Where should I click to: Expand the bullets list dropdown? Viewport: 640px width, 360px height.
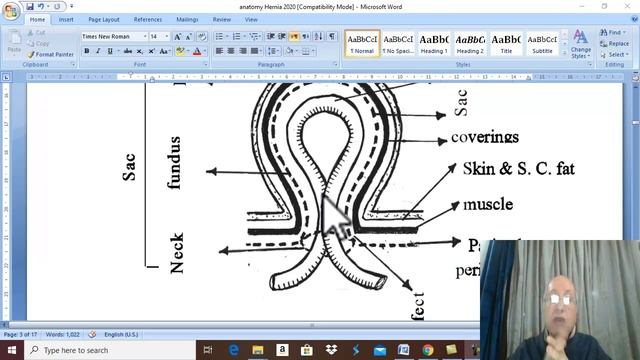[x=227, y=37]
